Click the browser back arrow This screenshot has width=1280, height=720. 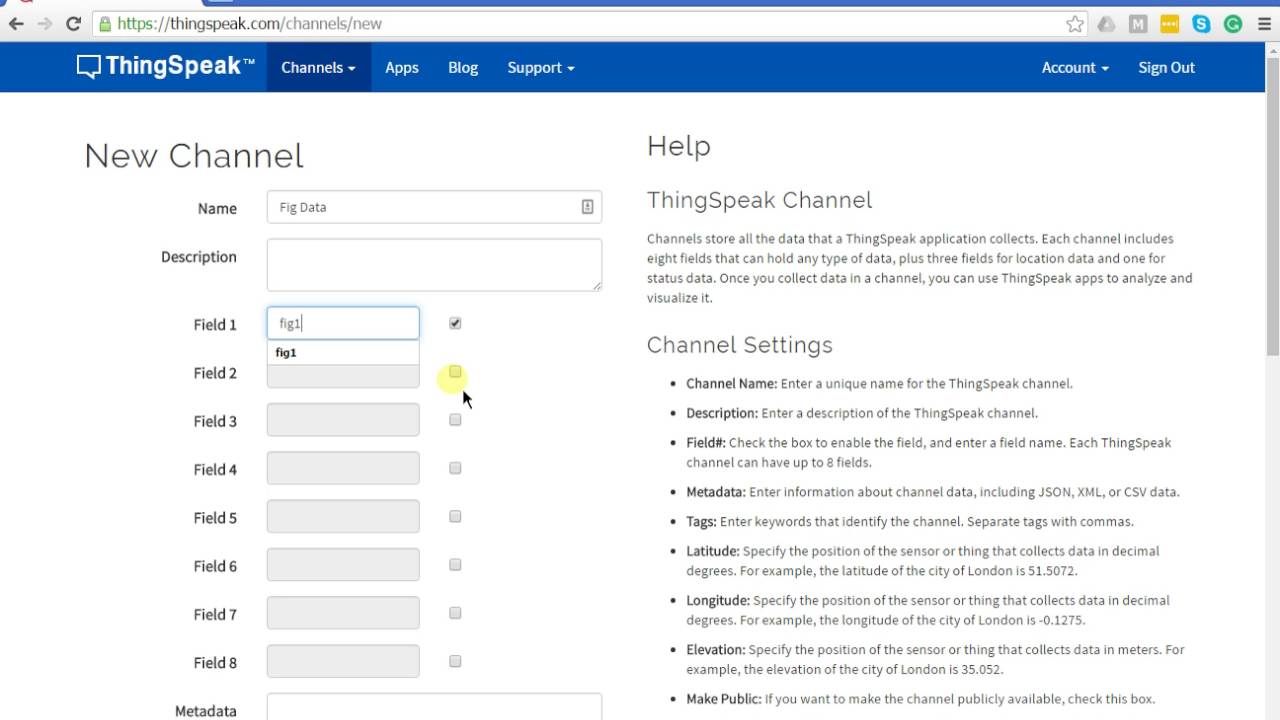(x=16, y=24)
